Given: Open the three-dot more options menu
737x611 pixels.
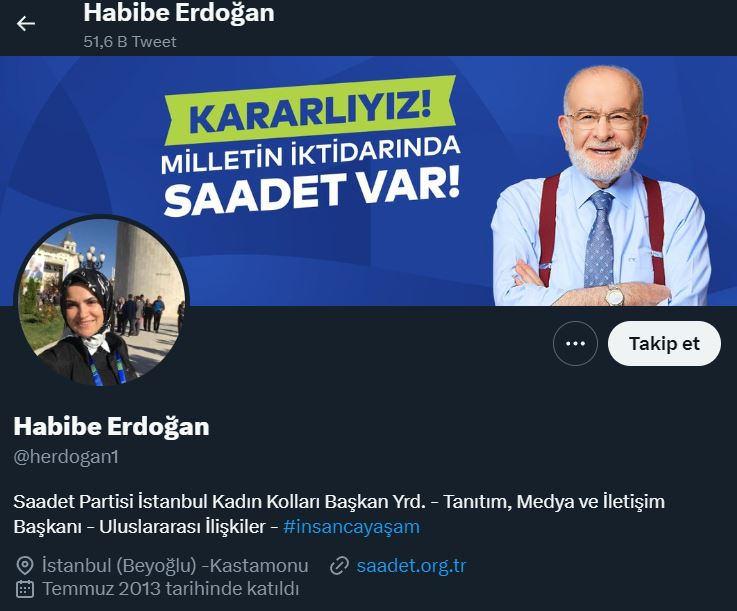Looking at the screenshot, I should (575, 344).
